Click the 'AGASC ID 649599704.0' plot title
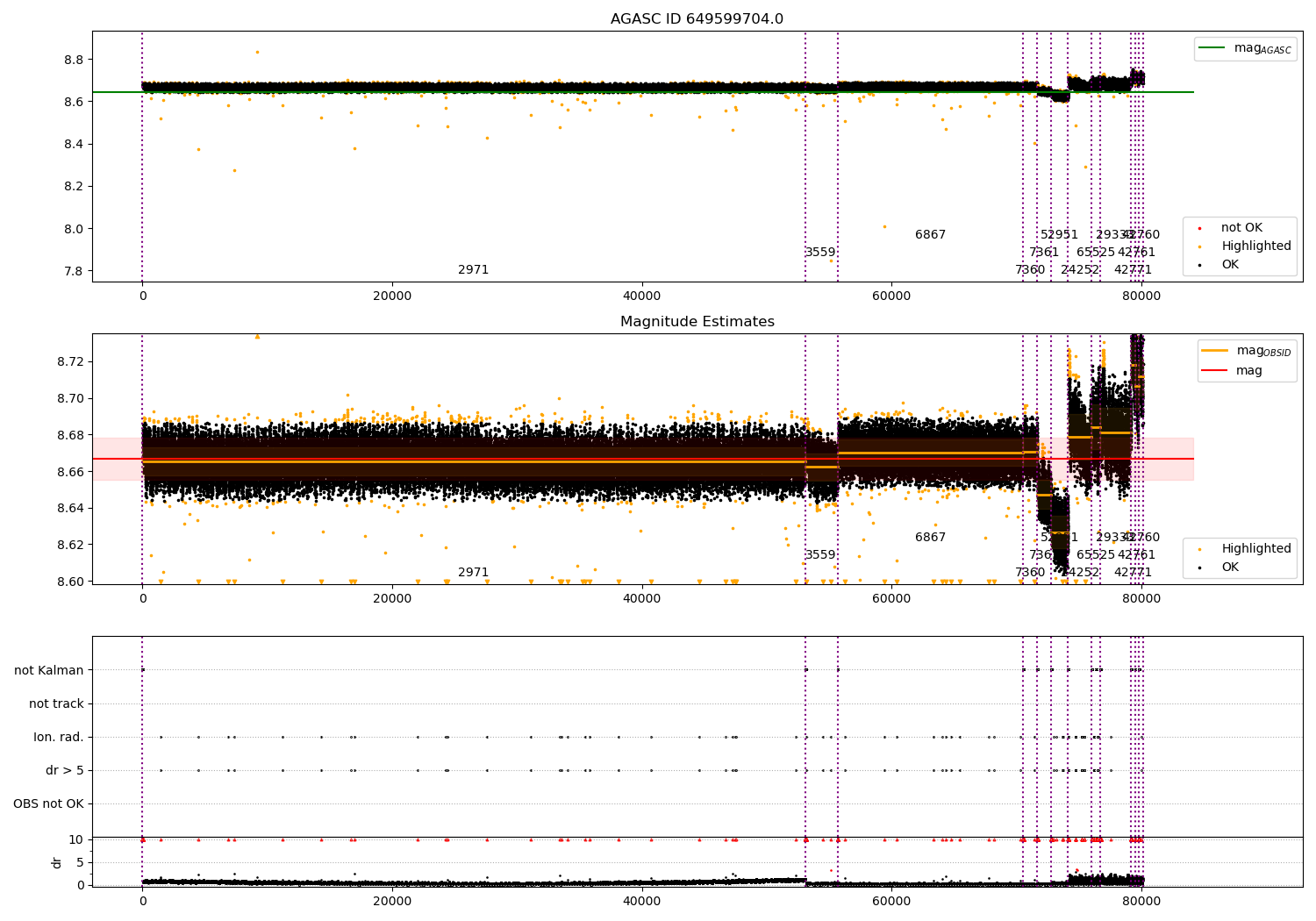 tap(697, 19)
